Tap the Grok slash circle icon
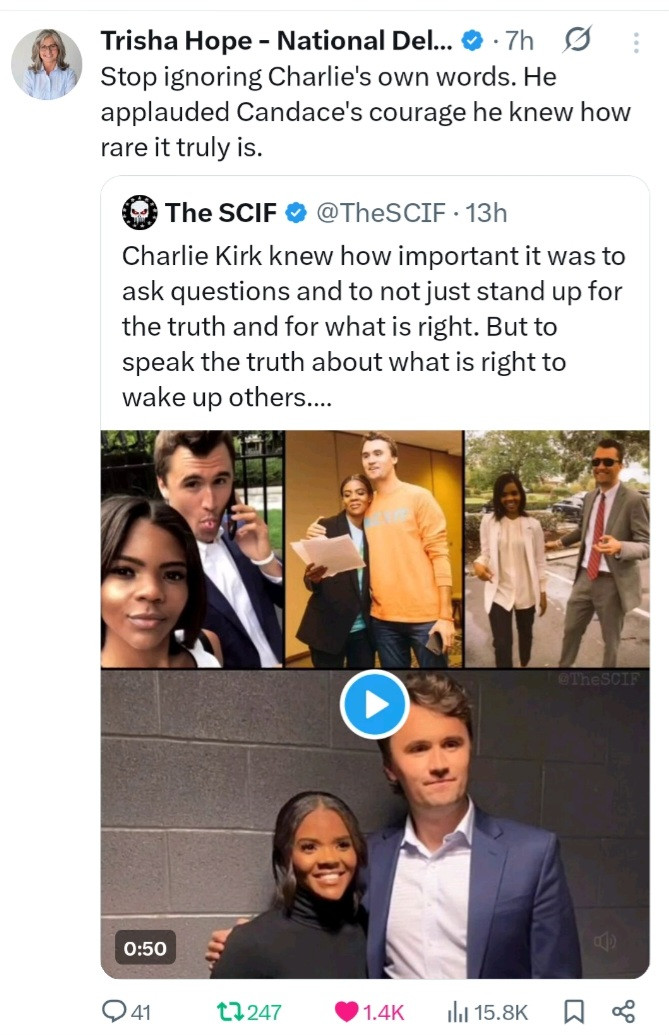669x1035 pixels. 576,41
